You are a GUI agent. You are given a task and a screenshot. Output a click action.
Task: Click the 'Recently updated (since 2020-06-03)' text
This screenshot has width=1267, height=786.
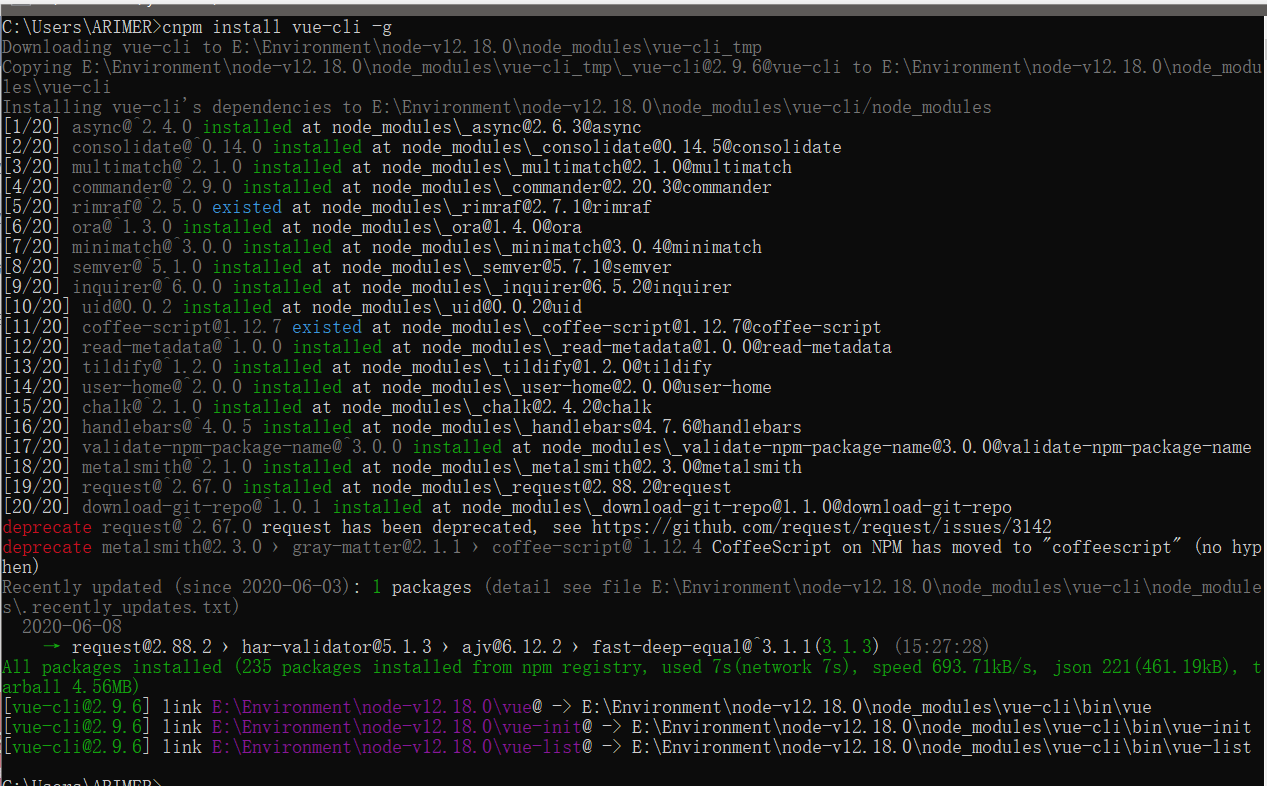click(182, 587)
